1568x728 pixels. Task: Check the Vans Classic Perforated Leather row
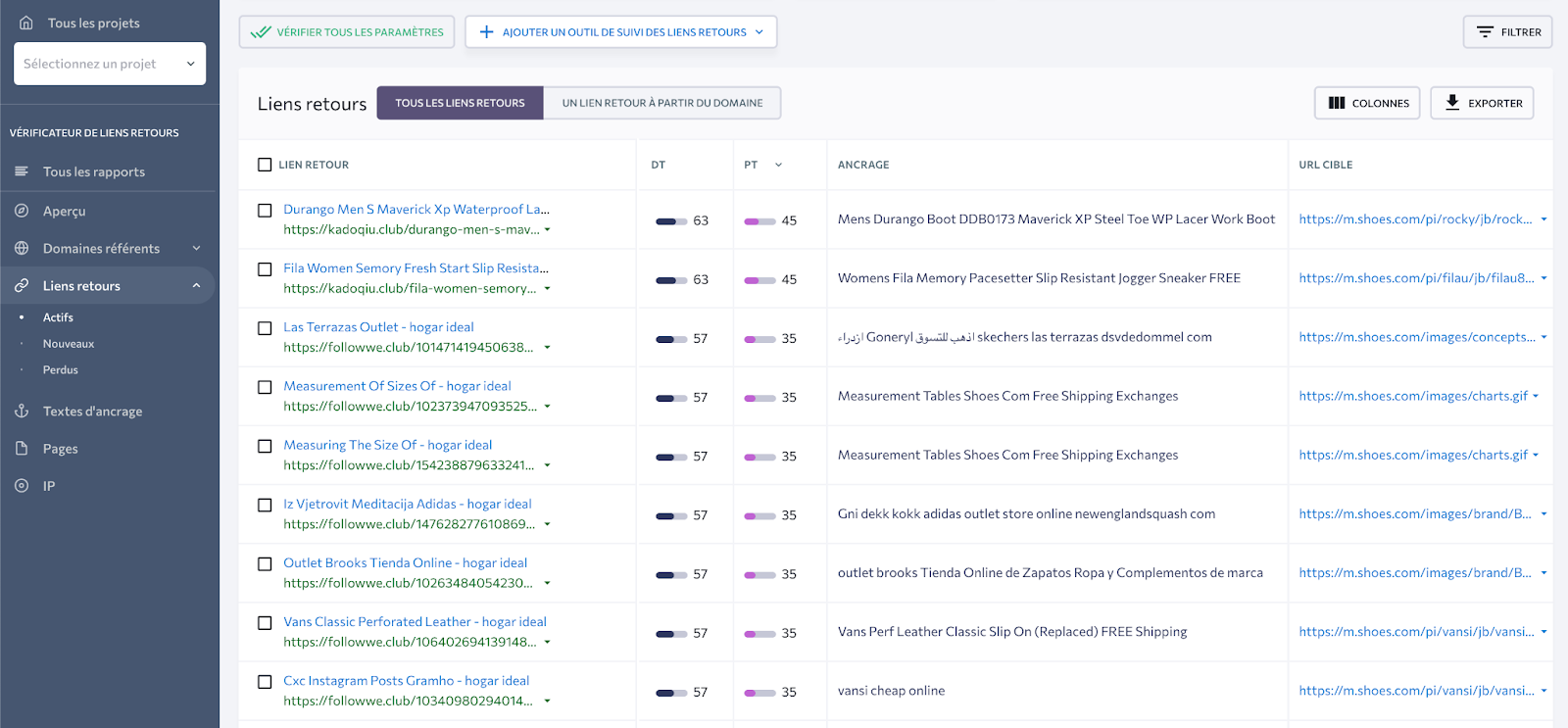(x=265, y=622)
